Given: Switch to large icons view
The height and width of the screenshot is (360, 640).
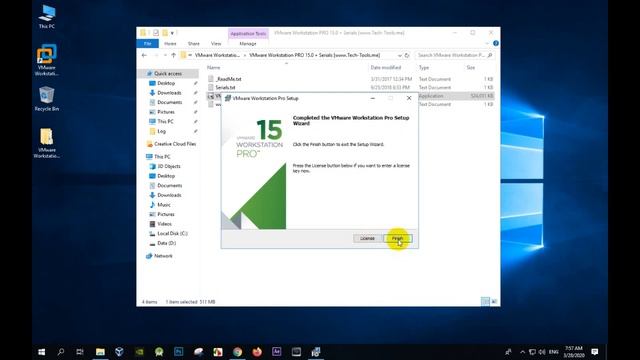Looking at the screenshot, I should (x=494, y=302).
